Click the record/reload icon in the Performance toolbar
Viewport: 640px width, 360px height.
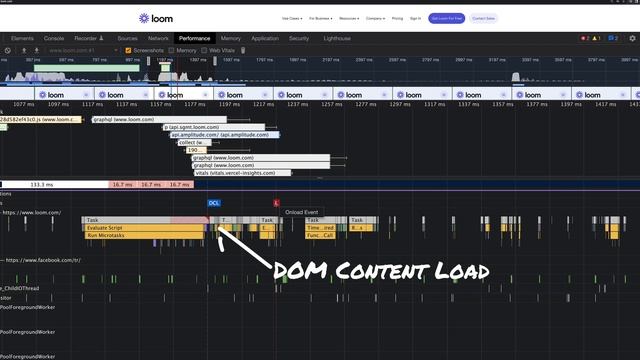pyautogui.click(x=8, y=50)
